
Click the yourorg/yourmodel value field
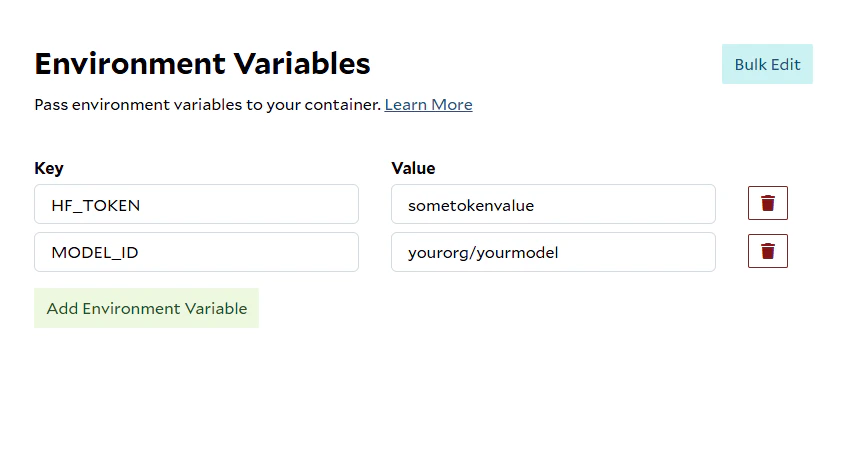pyautogui.click(x=553, y=252)
